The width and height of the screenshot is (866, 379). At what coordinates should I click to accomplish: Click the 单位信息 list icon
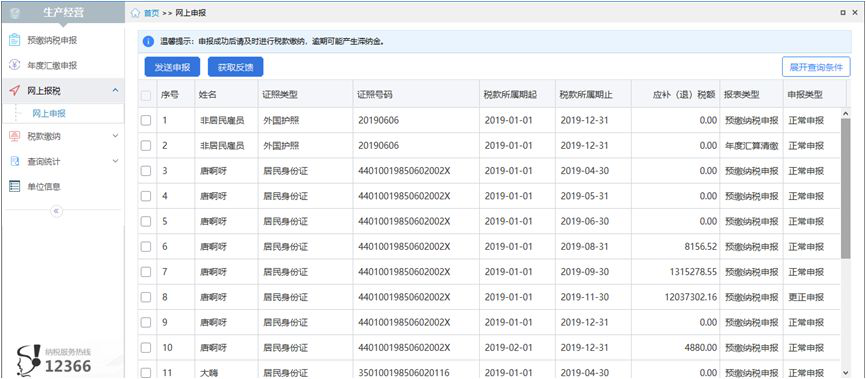pos(15,187)
